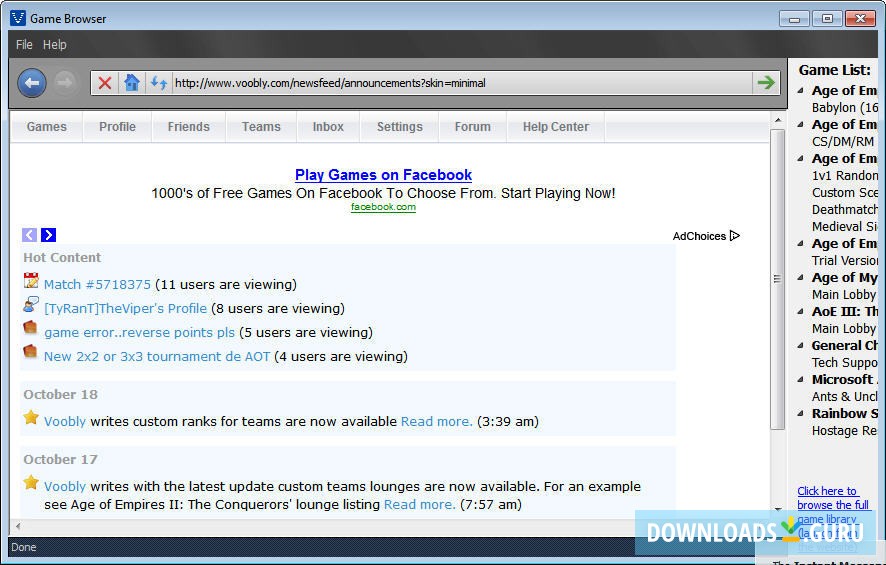The image size is (886, 565).
Task: Click the next ad arrow
Action: click(x=49, y=234)
